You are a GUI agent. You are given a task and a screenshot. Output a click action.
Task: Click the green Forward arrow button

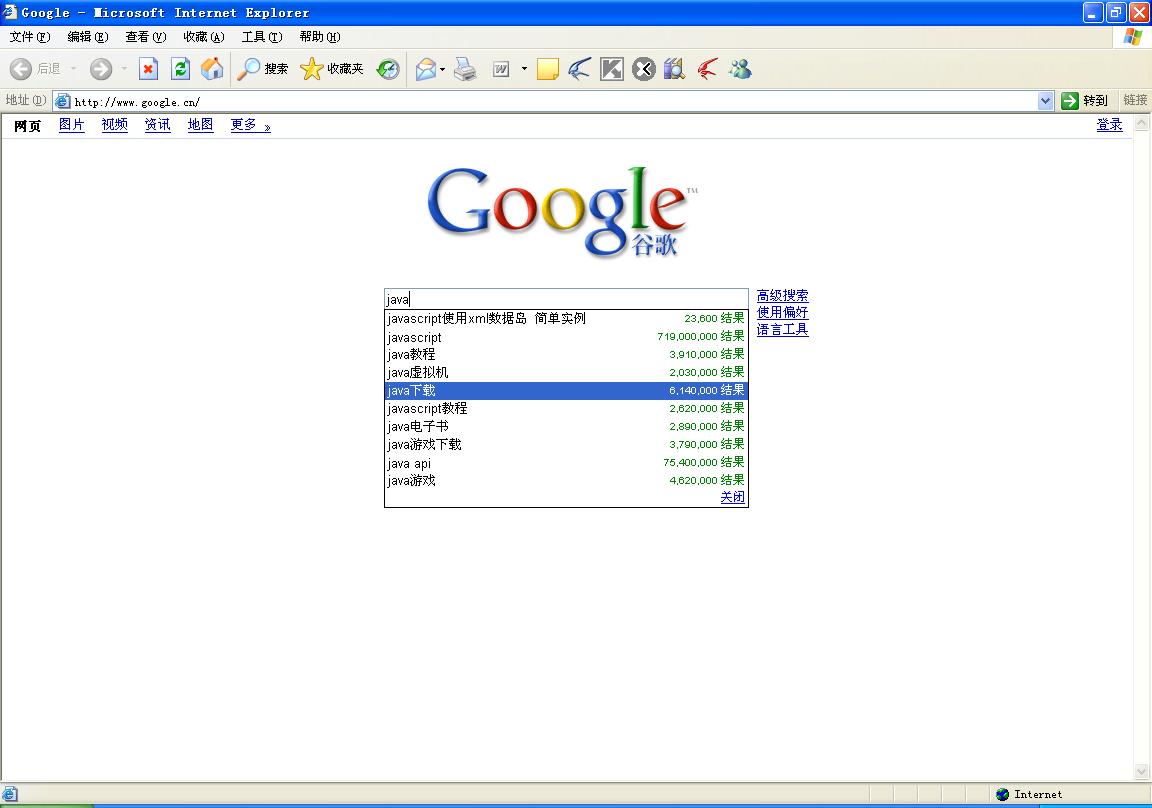(x=101, y=69)
